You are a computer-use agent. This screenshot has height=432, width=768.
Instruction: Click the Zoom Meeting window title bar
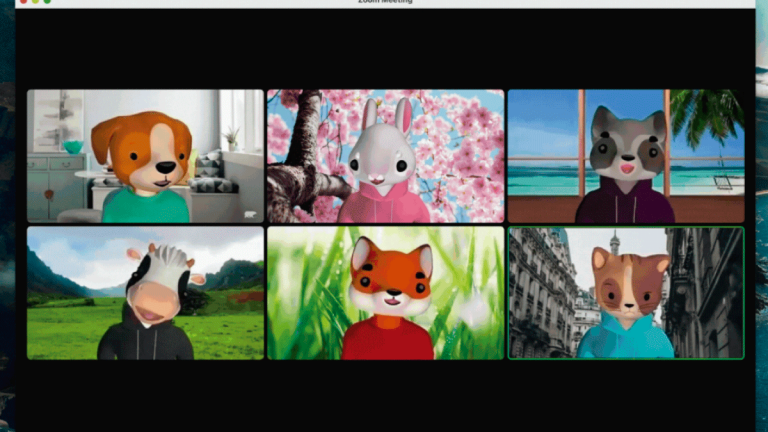coord(385,2)
